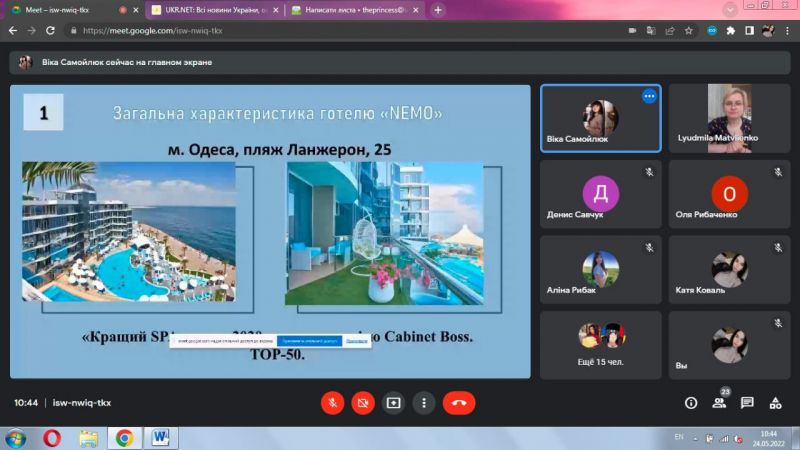Open meeting details info icon
Image resolution: width=800 pixels, height=450 pixels.
691,403
